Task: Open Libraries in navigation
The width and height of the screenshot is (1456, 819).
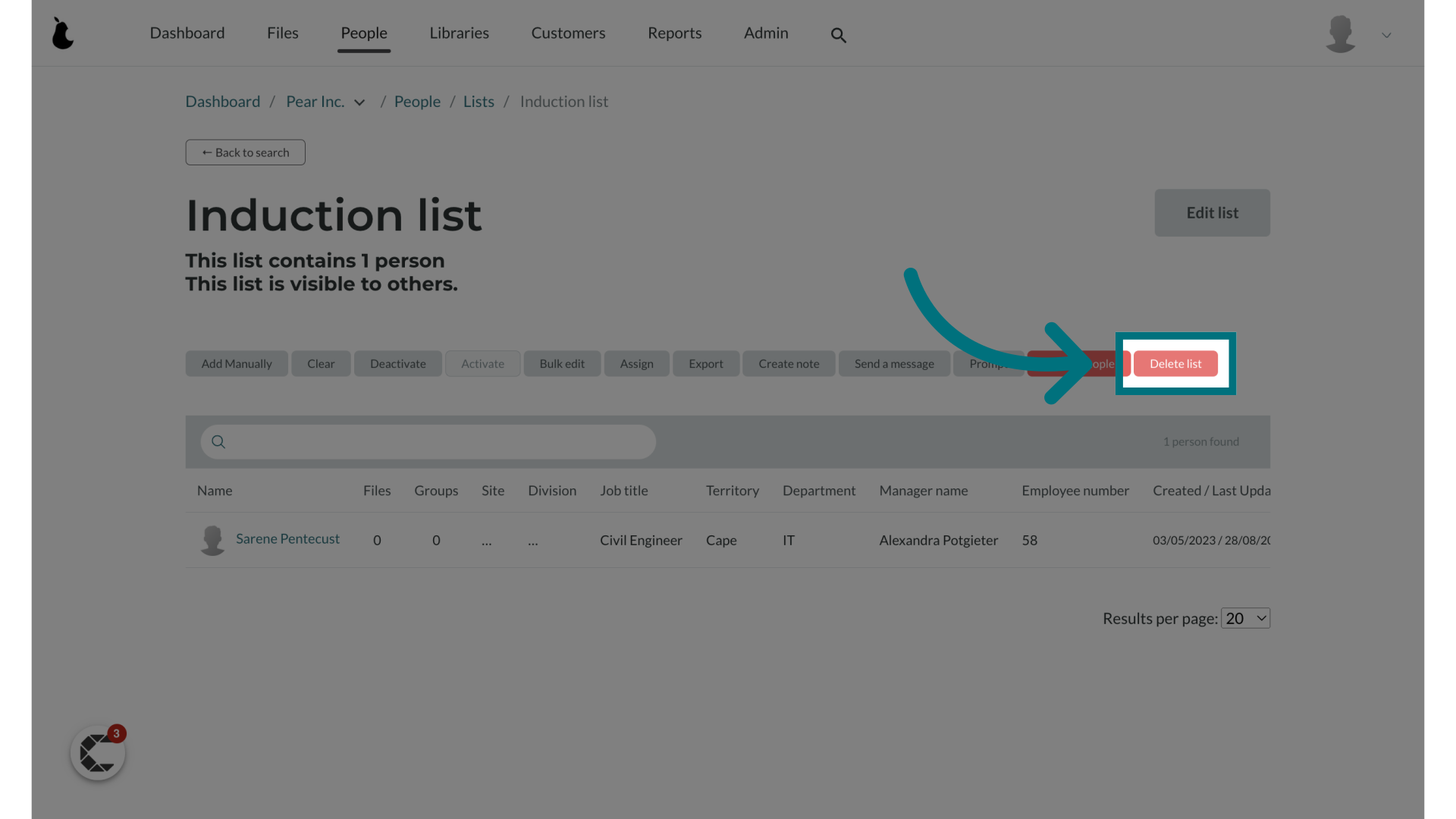Action: [x=460, y=33]
